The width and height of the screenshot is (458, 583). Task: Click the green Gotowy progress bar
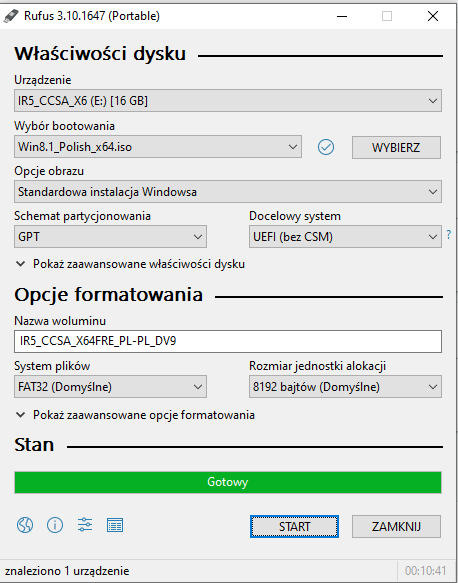click(228, 482)
